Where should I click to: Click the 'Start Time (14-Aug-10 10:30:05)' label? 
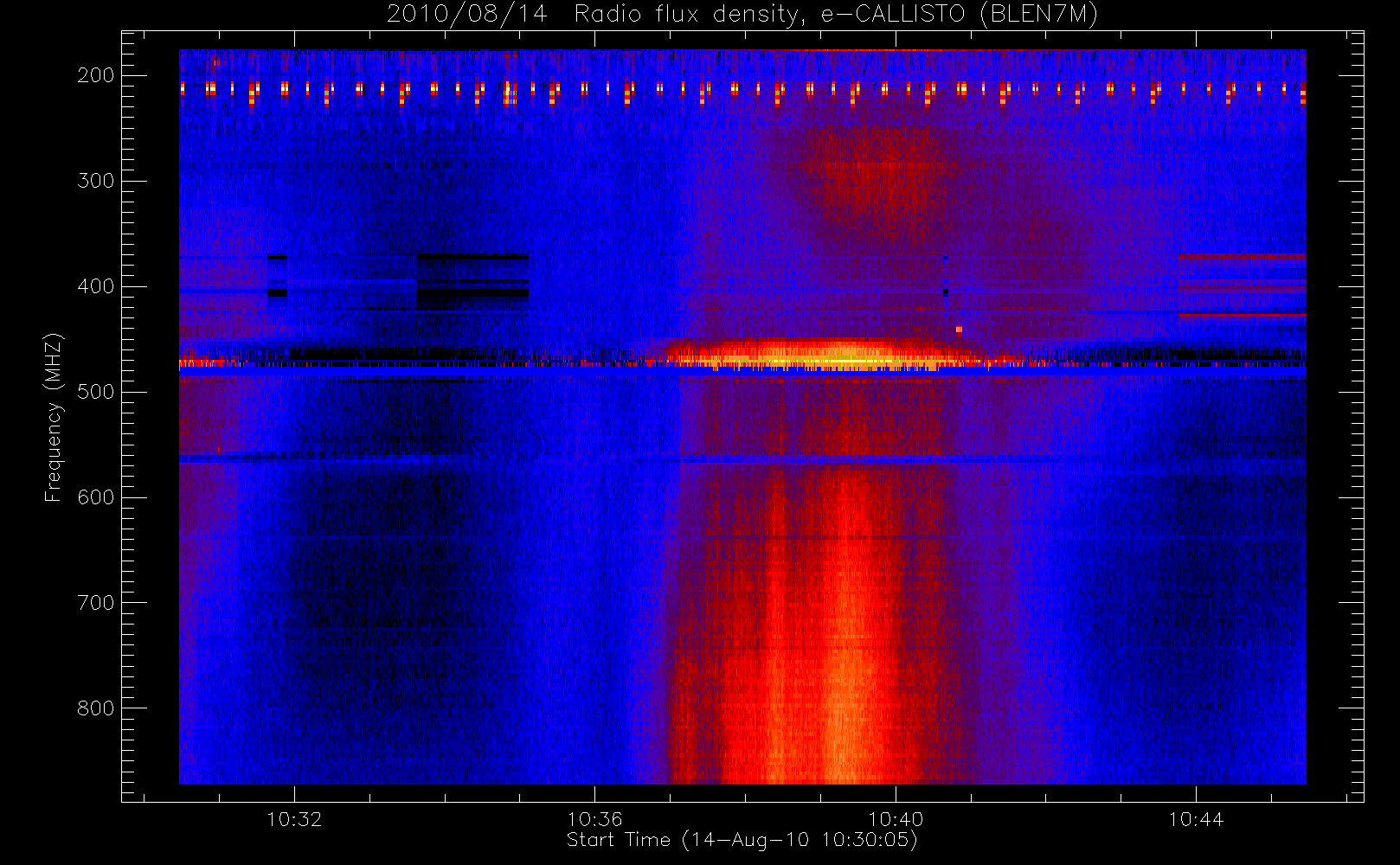click(x=742, y=840)
